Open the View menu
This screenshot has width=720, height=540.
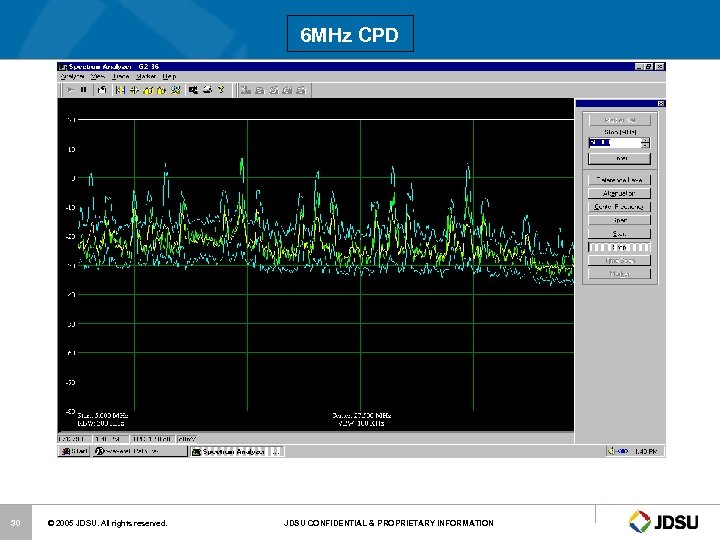point(98,76)
